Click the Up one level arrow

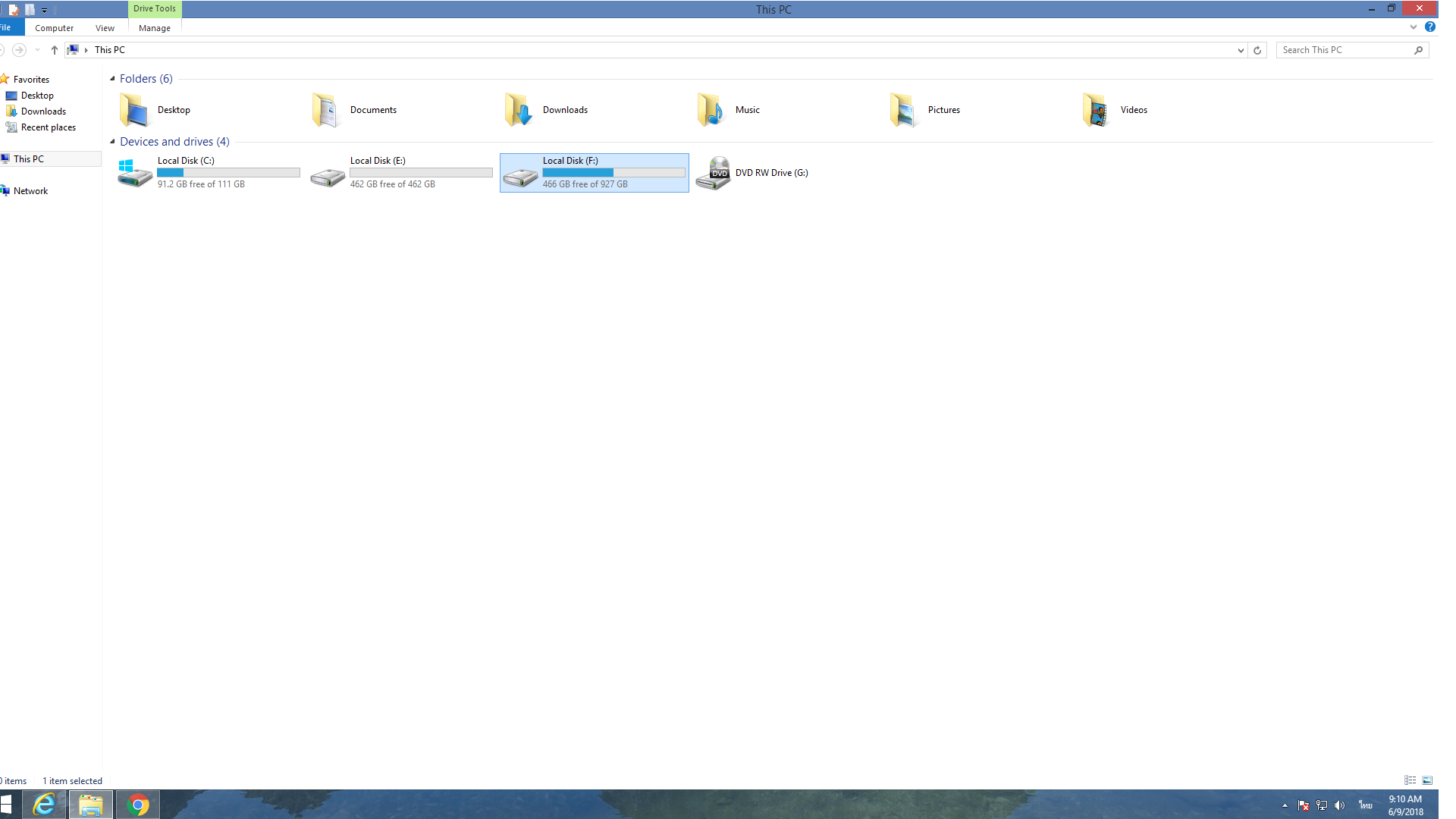(x=54, y=50)
